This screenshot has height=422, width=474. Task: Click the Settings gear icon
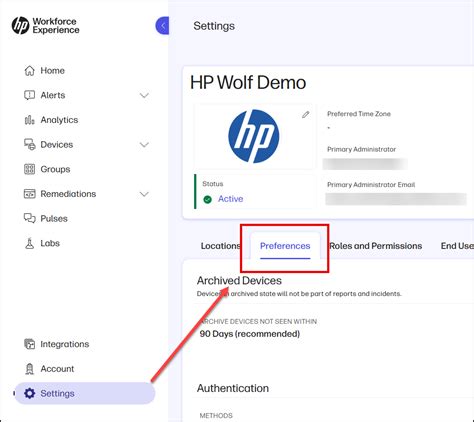[29, 393]
